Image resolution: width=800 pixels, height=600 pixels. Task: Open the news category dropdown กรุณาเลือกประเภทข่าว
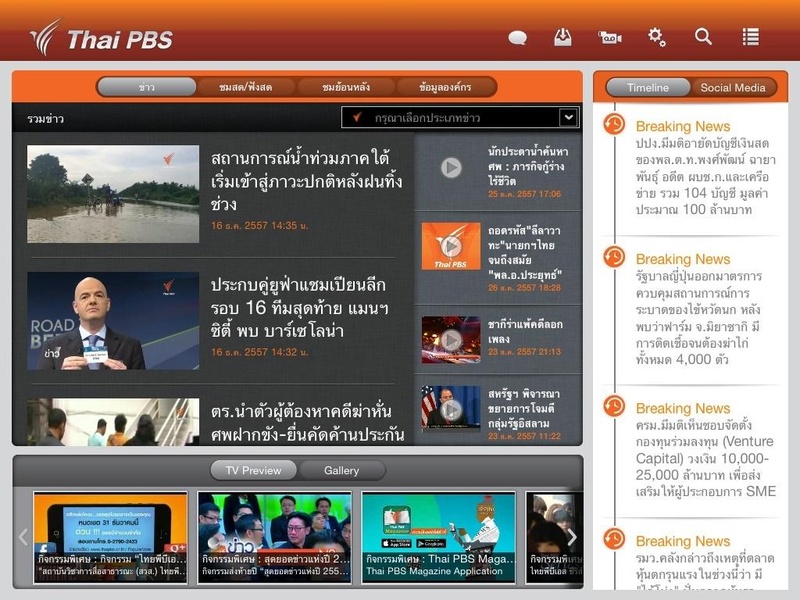pos(460,118)
